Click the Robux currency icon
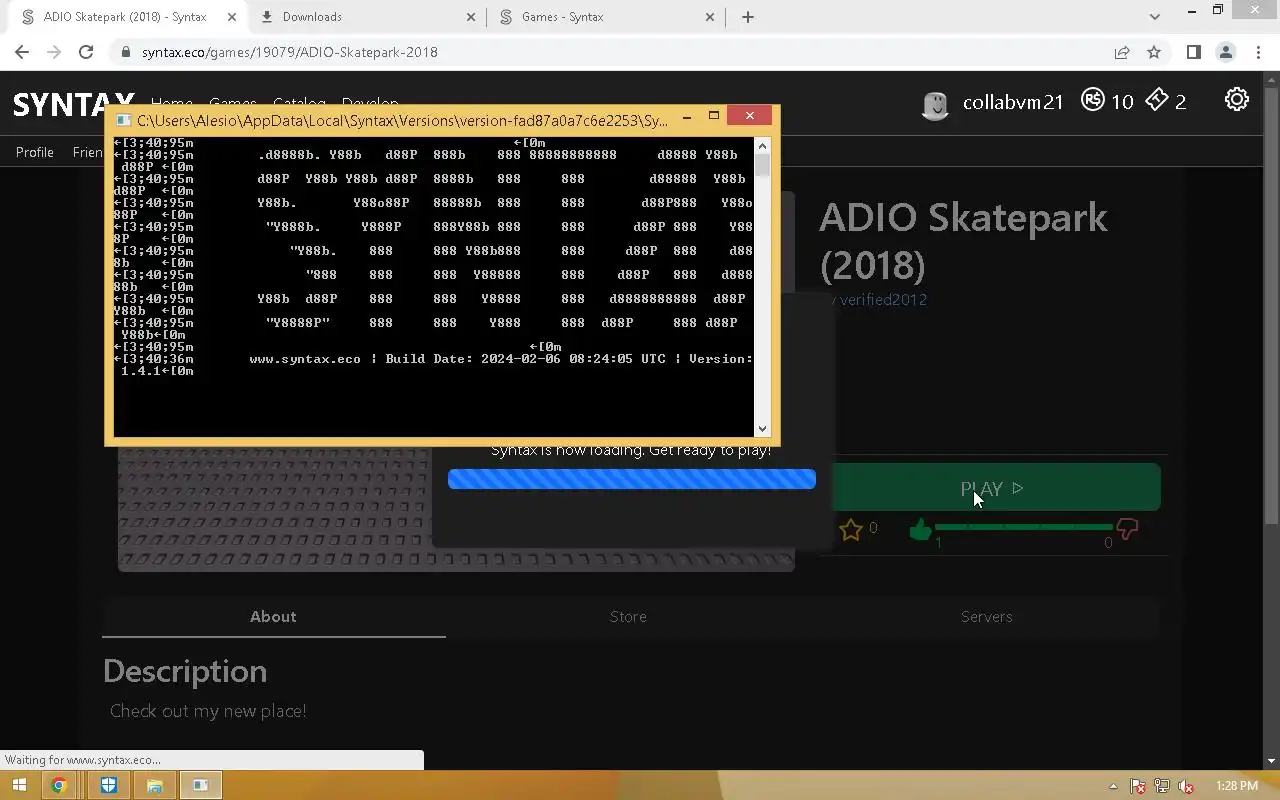 (x=1093, y=100)
